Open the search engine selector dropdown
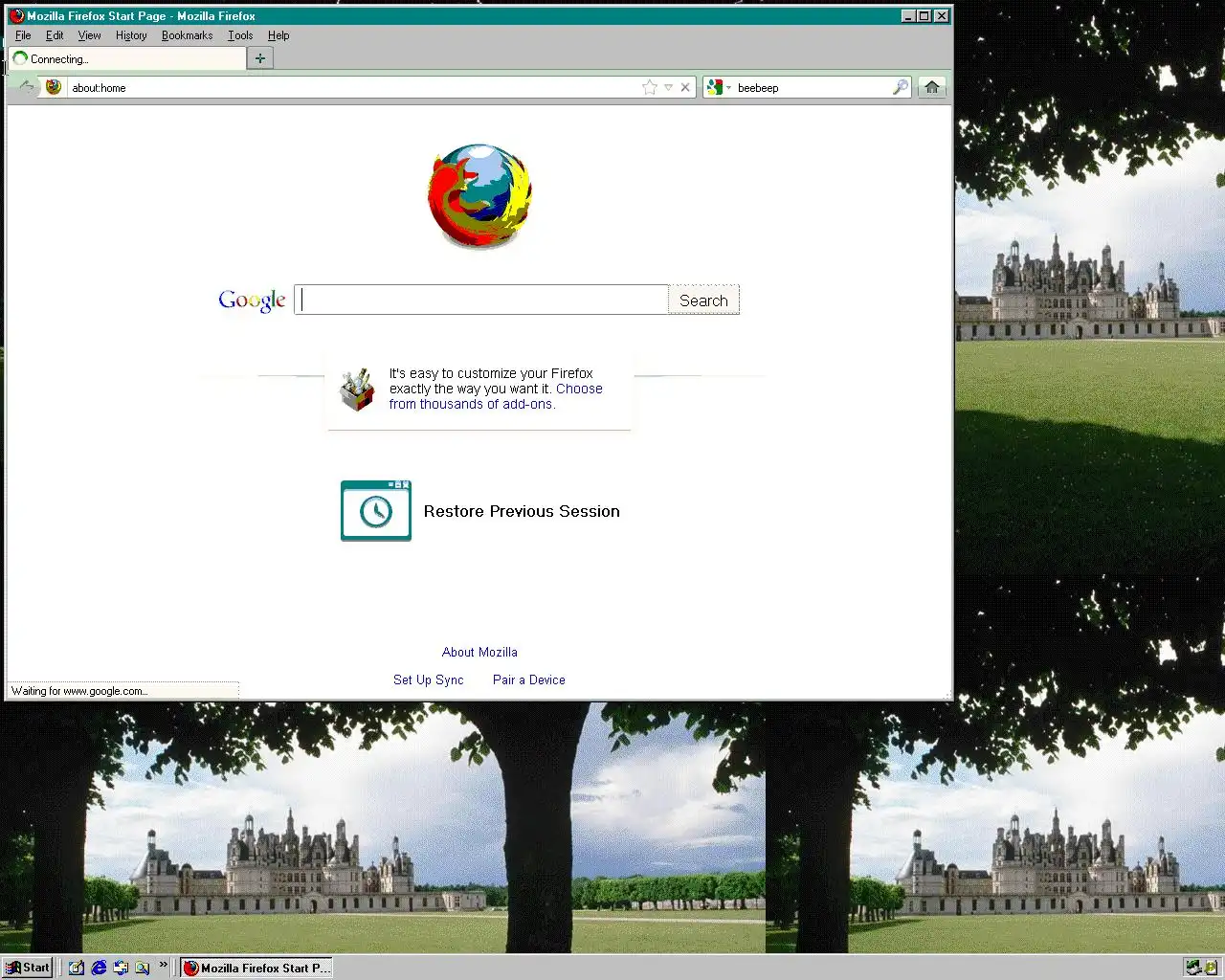The image size is (1225, 980). click(x=718, y=87)
